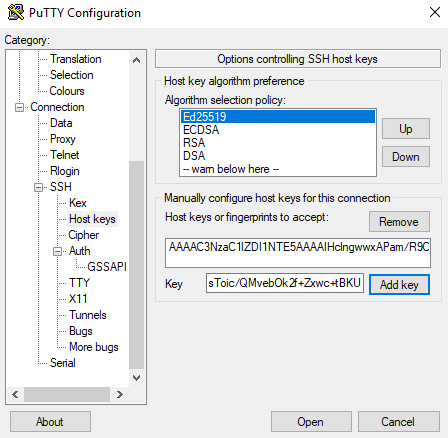Close the PuTTY Configuration window
This screenshot has height=438, width=448.
pyautogui.click(x=435, y=12)
